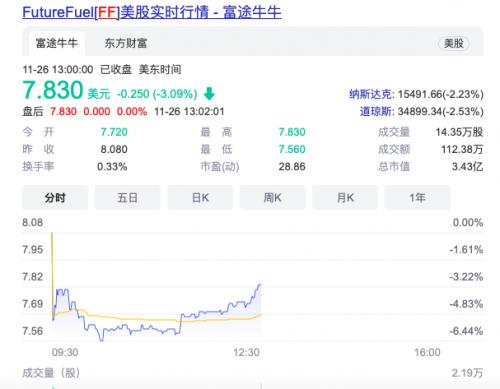Image resolution: width=500 pixels, height=389 pixels.
Task: Click the 道琼斯 index quote
Action: click(x=421, y=111)
